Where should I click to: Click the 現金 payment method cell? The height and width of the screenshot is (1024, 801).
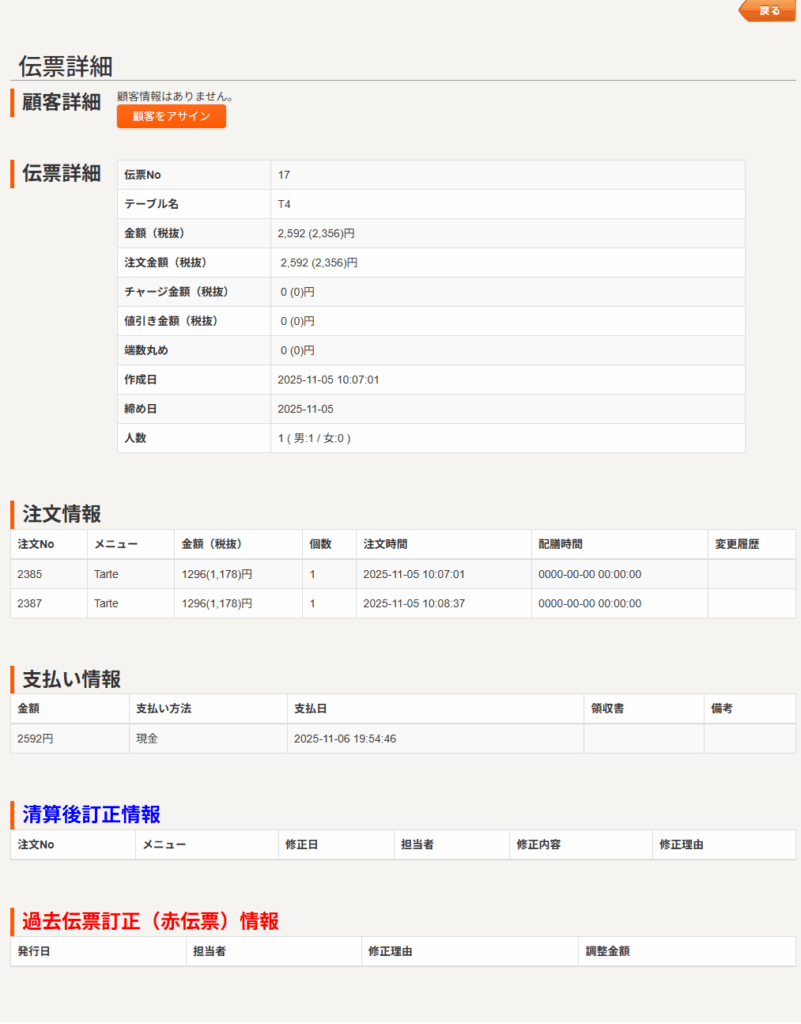(x=147, y=739)
